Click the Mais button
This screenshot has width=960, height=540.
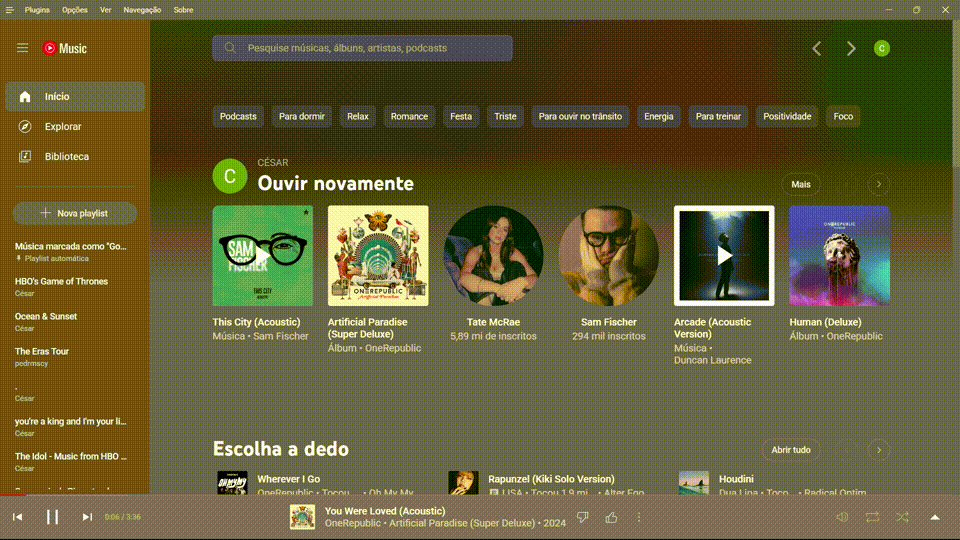[801, 184]
